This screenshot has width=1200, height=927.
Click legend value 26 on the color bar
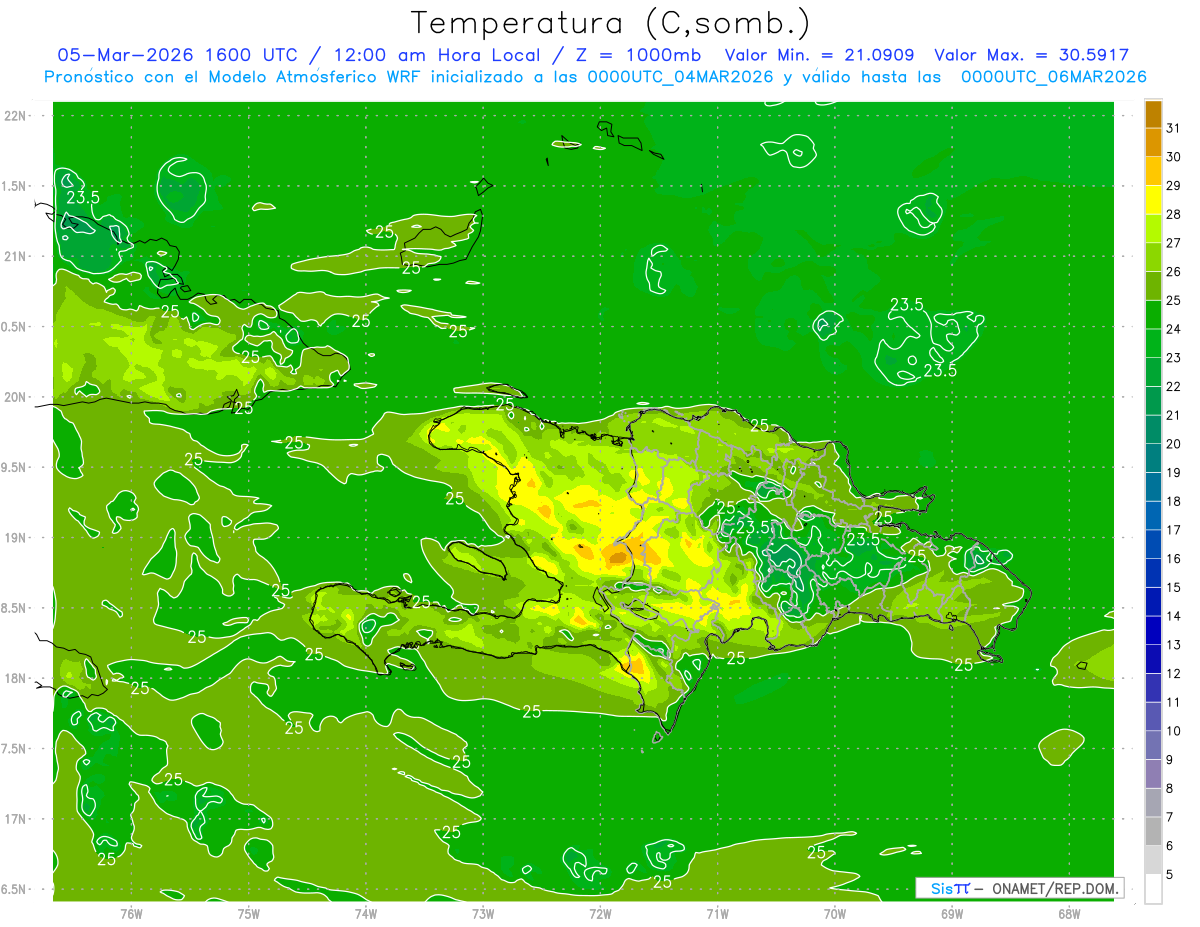click(x=1174, y=272)
